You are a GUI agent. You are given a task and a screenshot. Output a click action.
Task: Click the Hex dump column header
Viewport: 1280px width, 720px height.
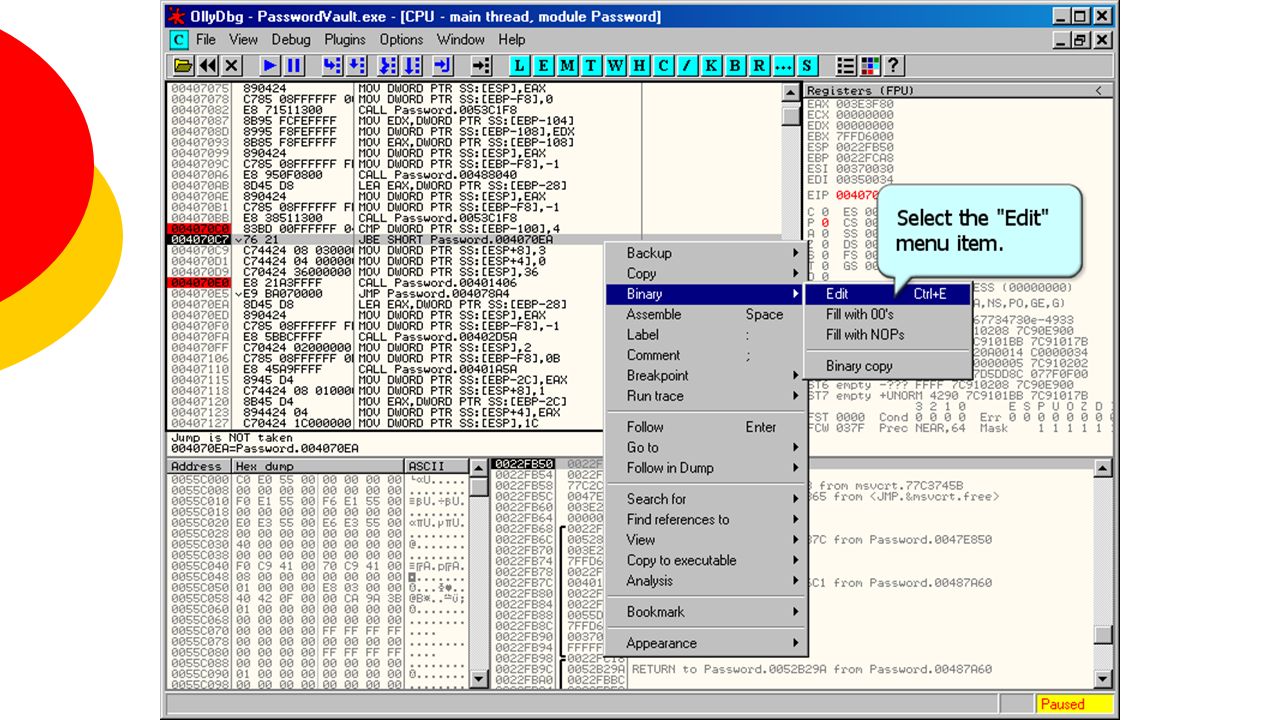[318, 466]
